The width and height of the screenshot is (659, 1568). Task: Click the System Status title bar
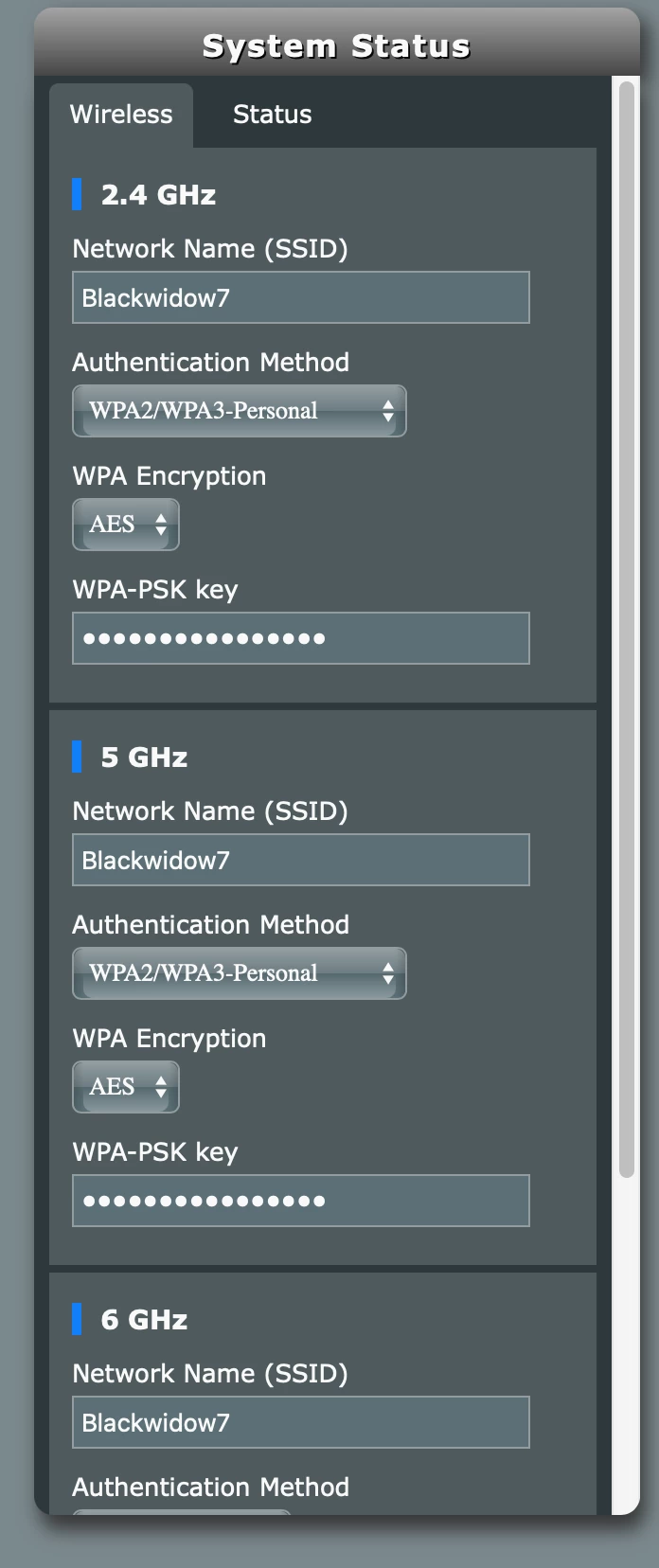(x=337, y=45)
